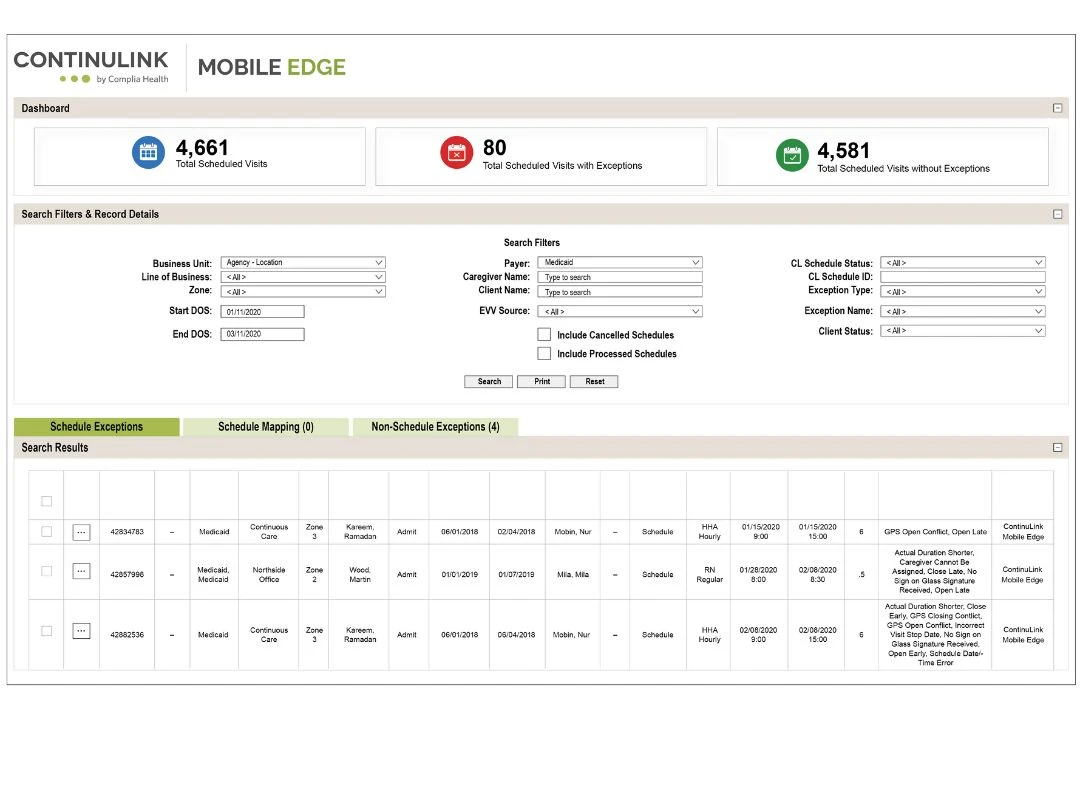Click the 4,661 total visits number
Viewport: 1080px width, 810px height.
202,147
